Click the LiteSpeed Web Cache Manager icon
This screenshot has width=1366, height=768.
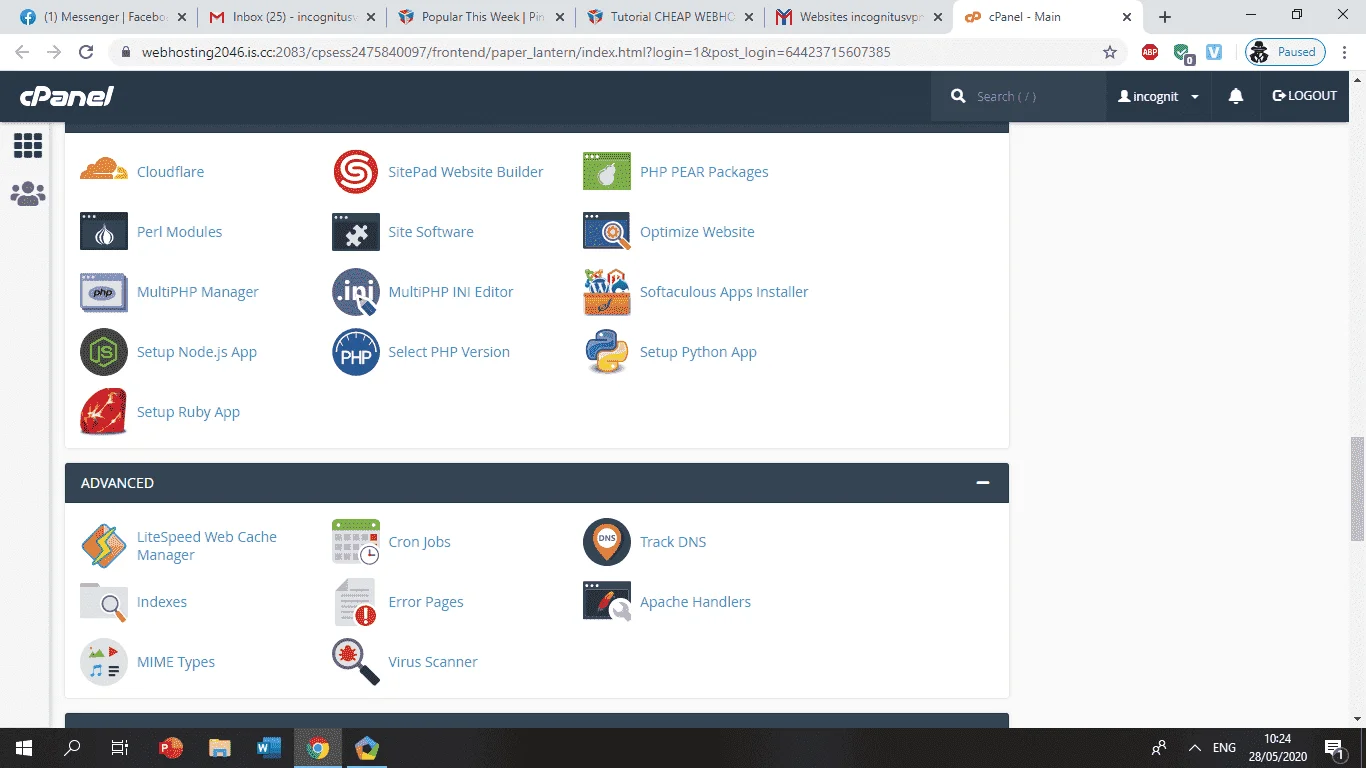[104, 545]
